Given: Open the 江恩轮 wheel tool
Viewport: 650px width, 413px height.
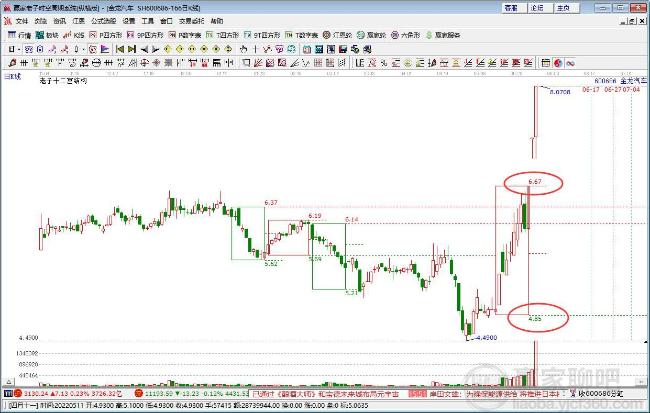Looking at the screenshot, I should (337, 35).
